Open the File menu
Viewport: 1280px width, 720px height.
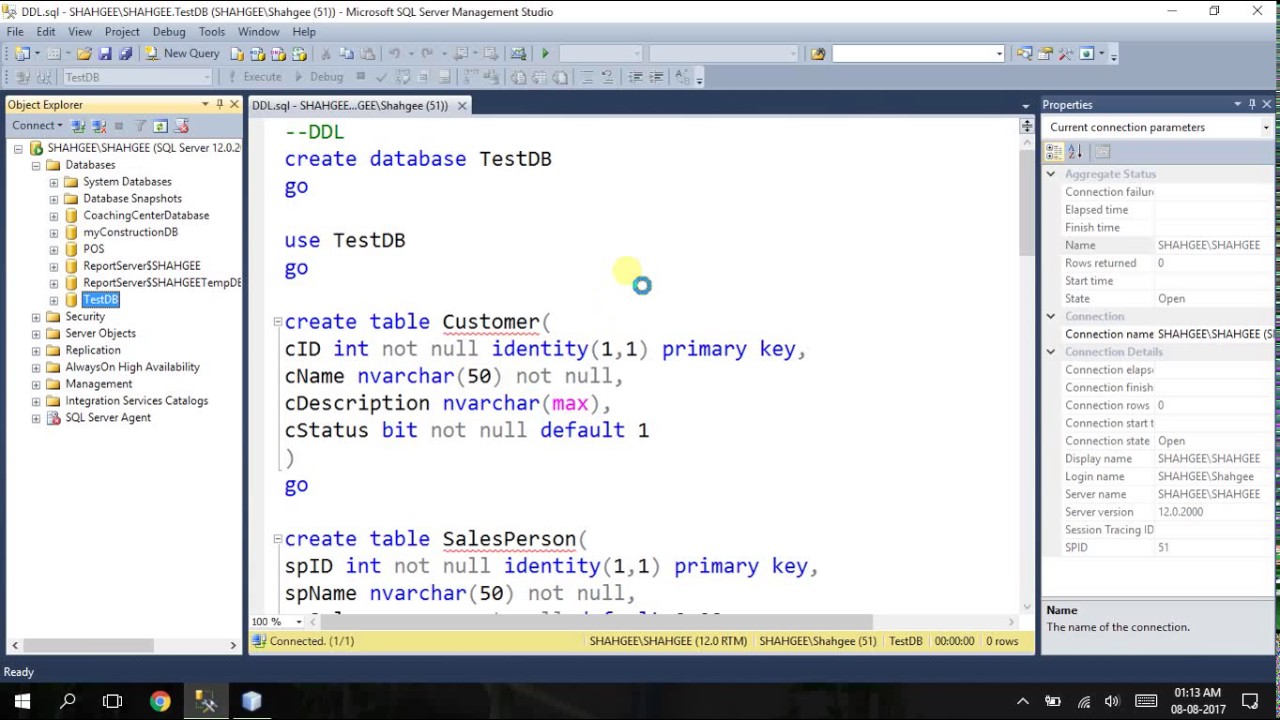coord(15,31)
